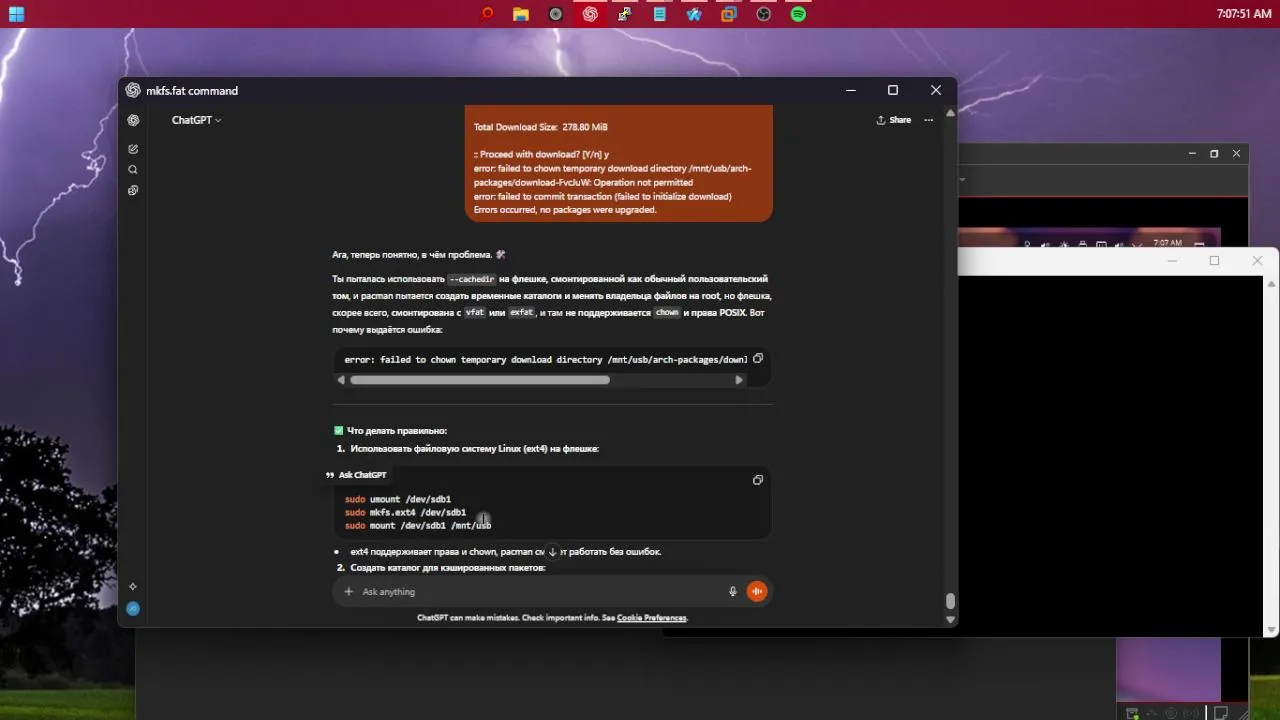
Task: Maximize the white-titled background window
Action: (x=1214, y=261)
